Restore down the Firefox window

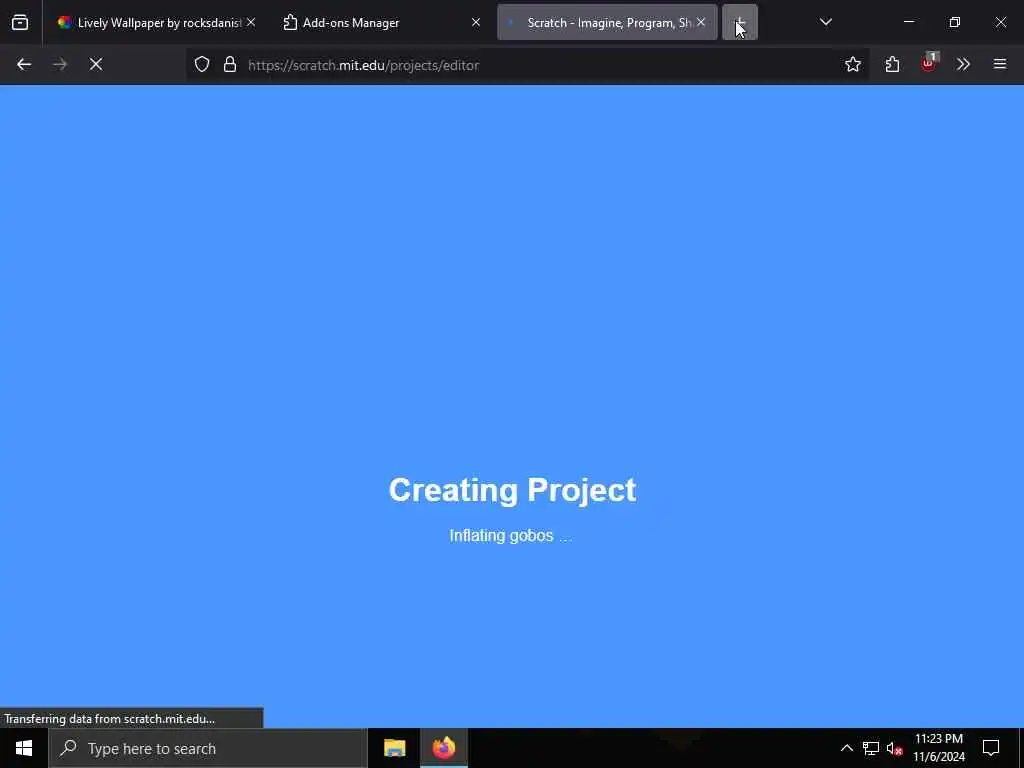coord(955,23)
